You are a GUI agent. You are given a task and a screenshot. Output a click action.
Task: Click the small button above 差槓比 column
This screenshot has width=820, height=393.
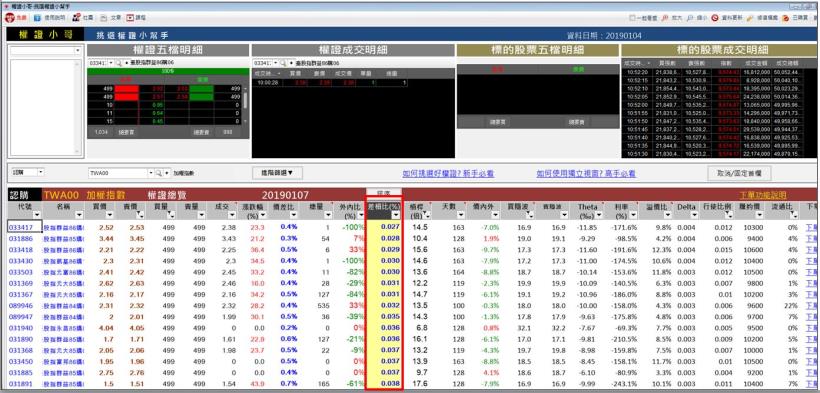coord(384,192)
